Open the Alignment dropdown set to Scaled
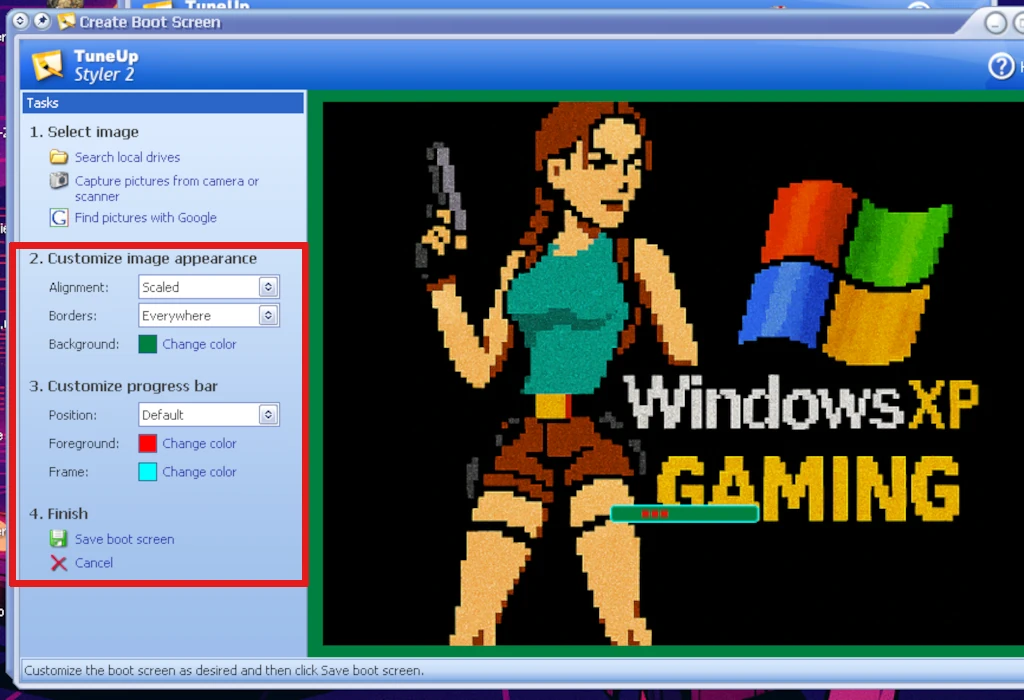 (209, 287)
